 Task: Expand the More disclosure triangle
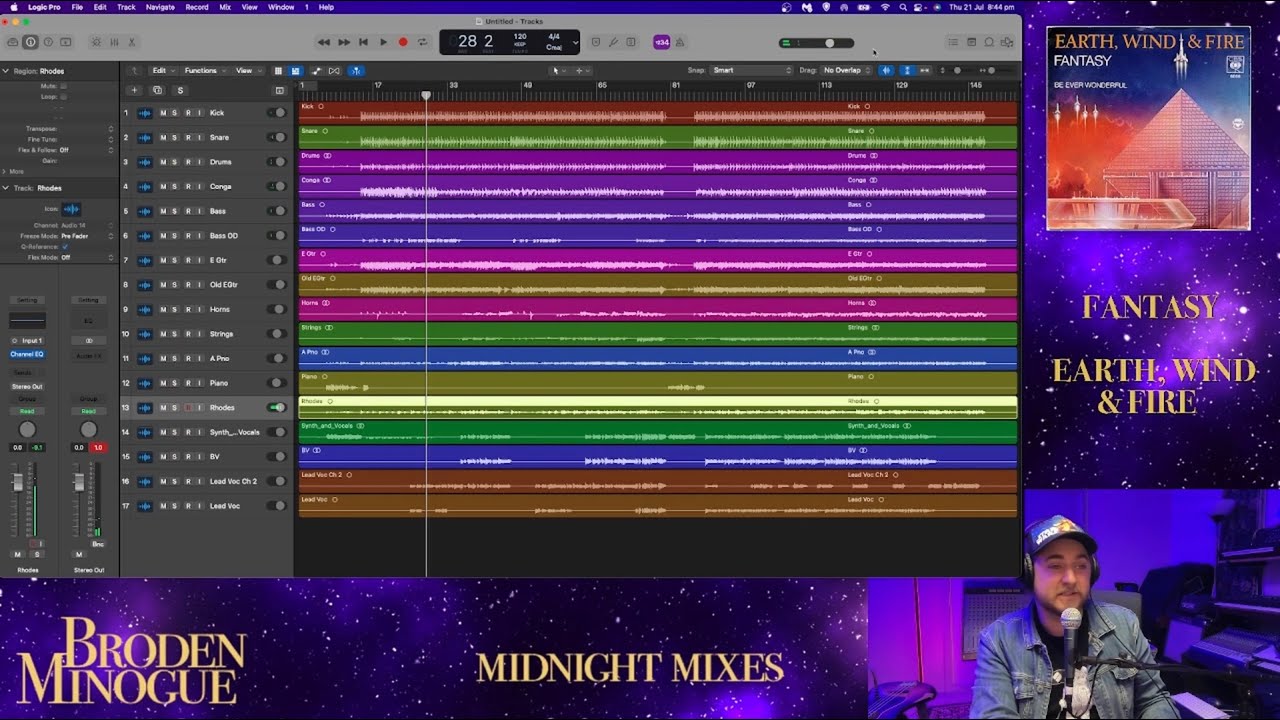click(5, 171)
